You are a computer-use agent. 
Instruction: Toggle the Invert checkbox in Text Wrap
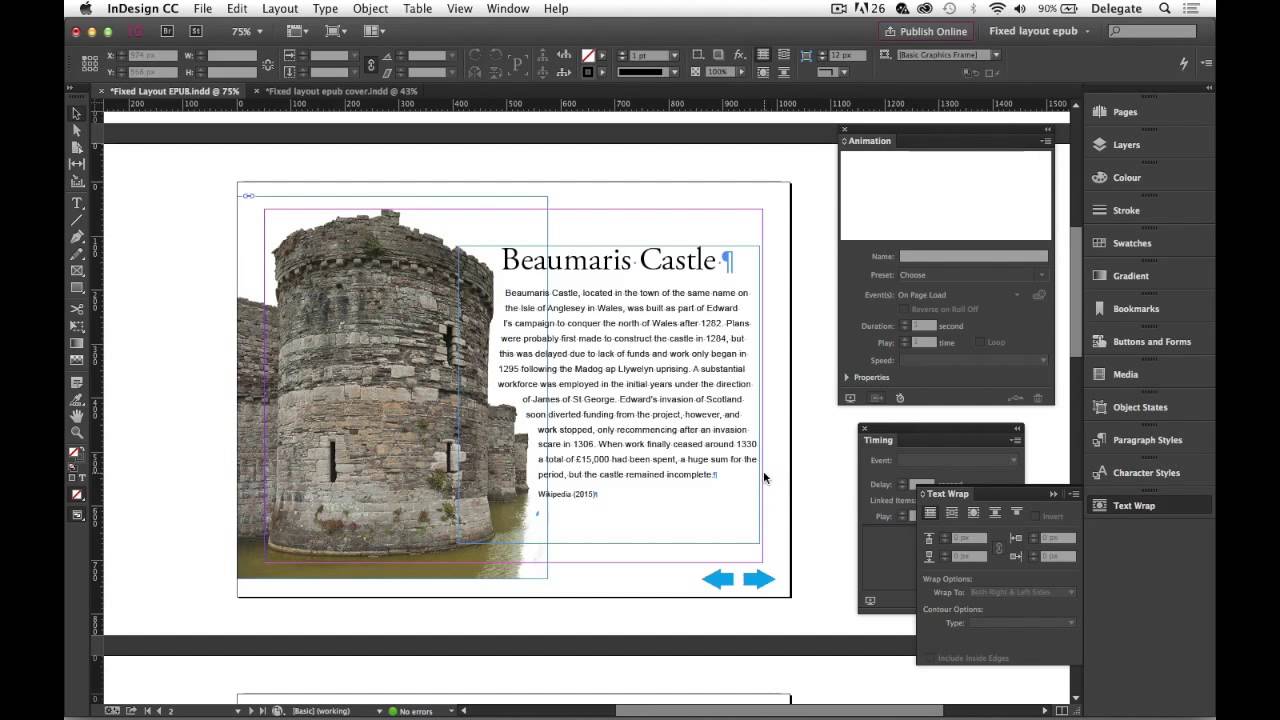pos(1035,516)
